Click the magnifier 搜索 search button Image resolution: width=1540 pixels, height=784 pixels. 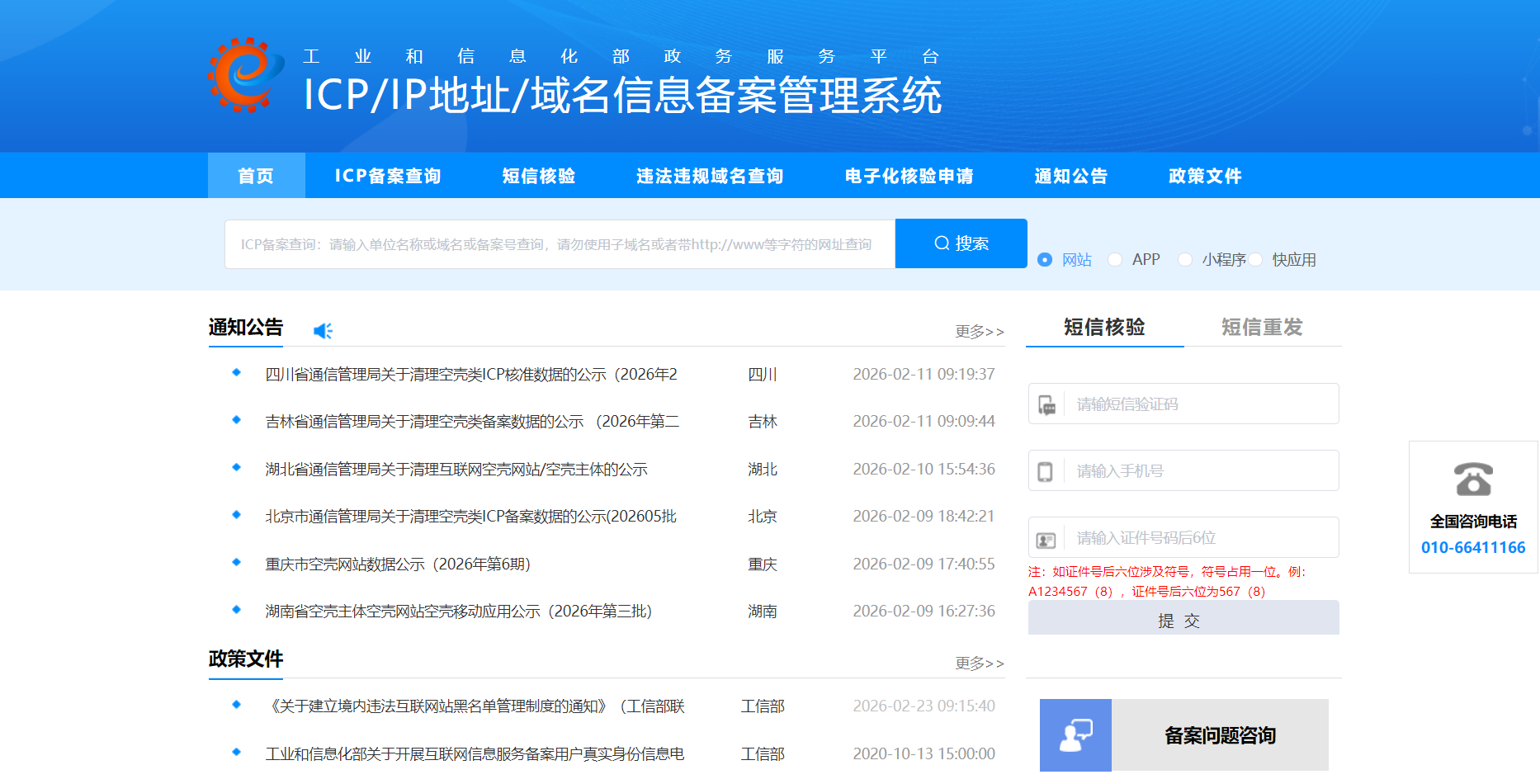coord(961,243)
